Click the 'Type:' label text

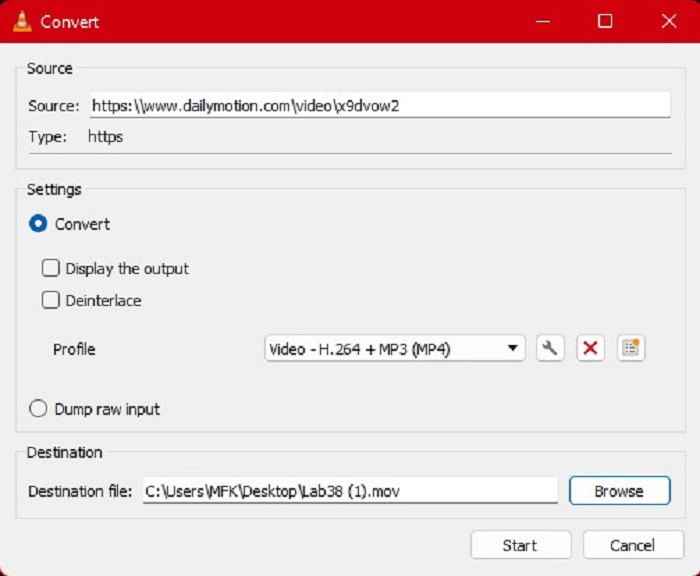(x=47, y=137)
